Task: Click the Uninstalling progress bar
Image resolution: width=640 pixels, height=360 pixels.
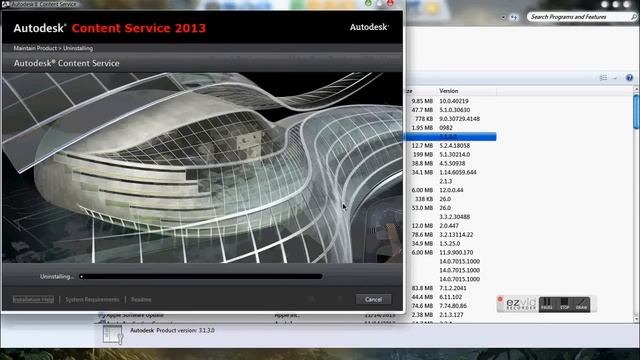Action: click(201, 276)
